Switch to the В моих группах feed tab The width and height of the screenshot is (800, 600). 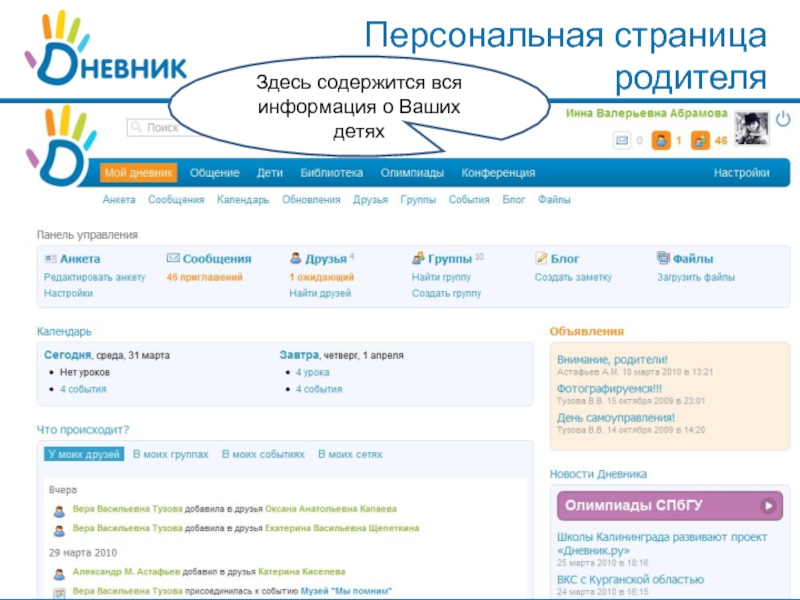click(x=171, y=454)
